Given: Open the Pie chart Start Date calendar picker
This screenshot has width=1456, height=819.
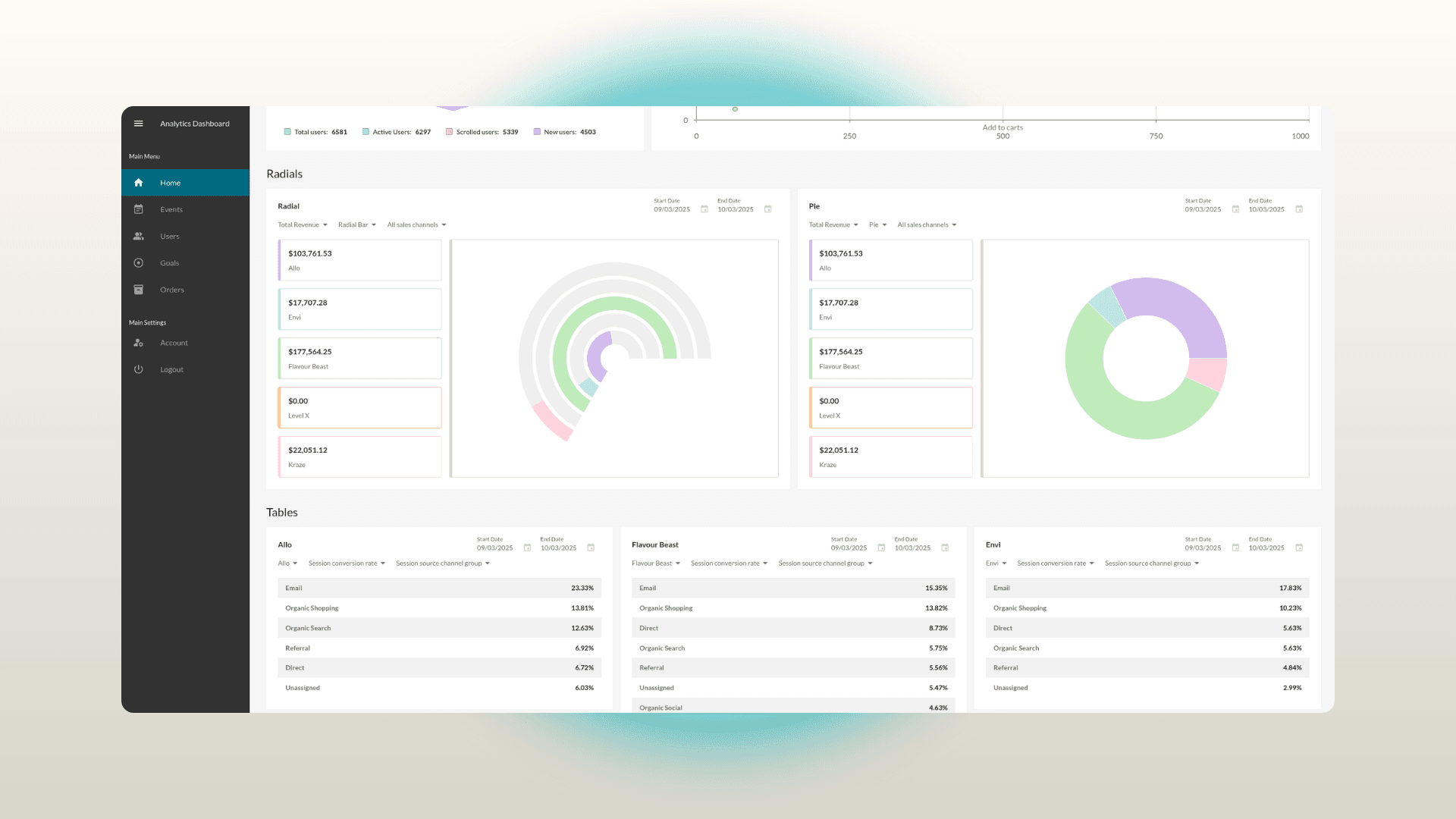Looking at the screenshot, I should [1236, 209].
